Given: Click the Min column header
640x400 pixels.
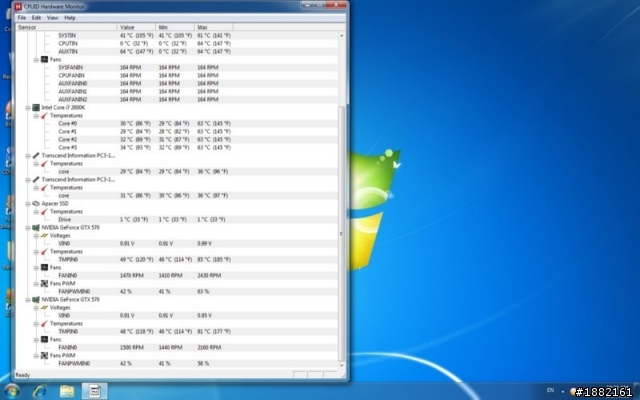Looking at the screenshot, I should coord(175,27).
